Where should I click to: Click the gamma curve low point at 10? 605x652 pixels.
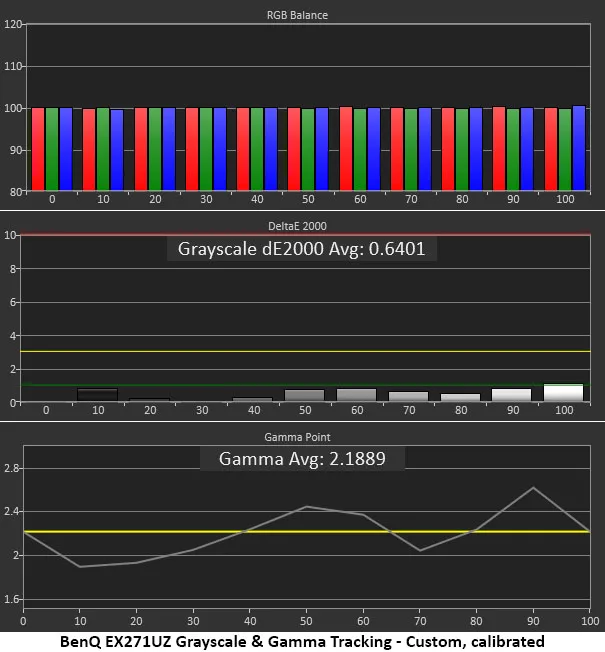pos(79,566)
